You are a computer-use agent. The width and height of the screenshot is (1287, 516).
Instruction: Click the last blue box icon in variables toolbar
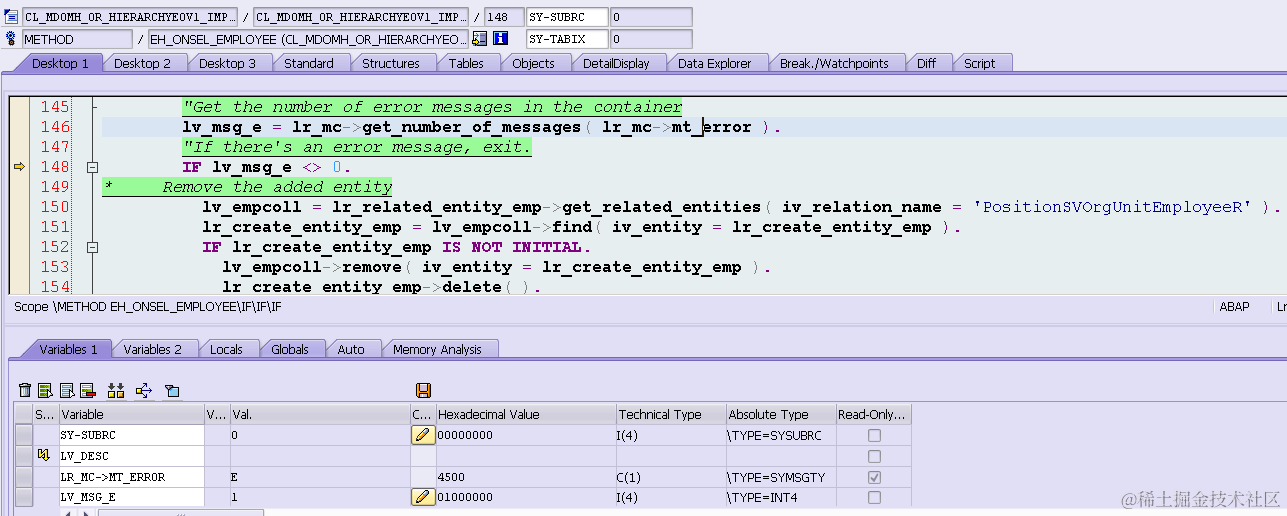click(x=171, y=390)
